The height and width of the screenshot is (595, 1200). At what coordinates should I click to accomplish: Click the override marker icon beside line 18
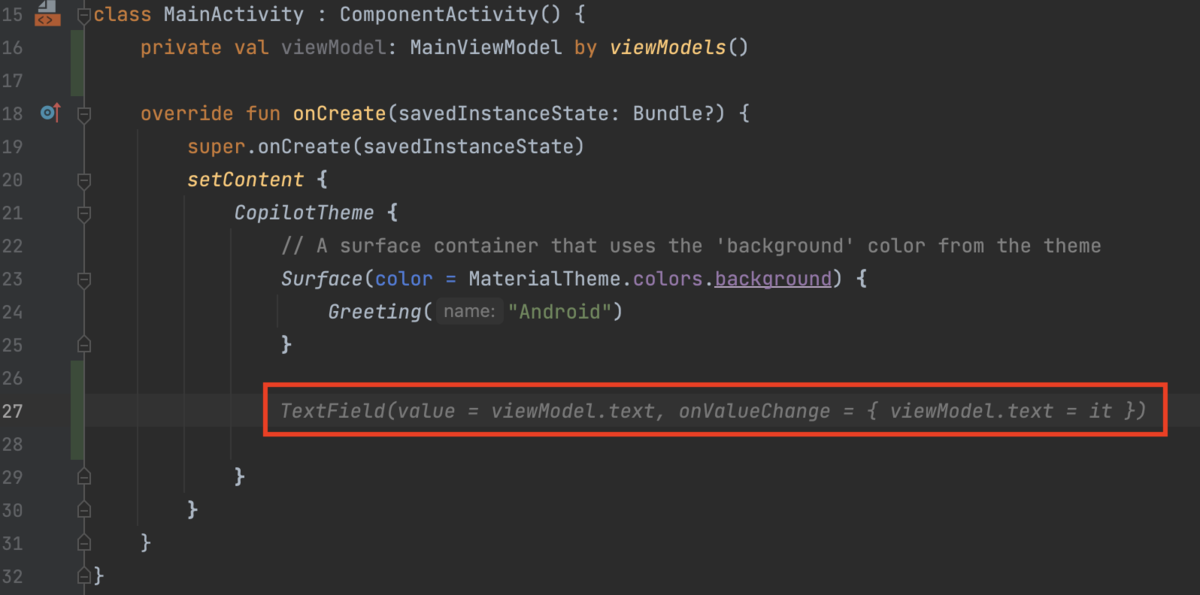coord(50,113)
